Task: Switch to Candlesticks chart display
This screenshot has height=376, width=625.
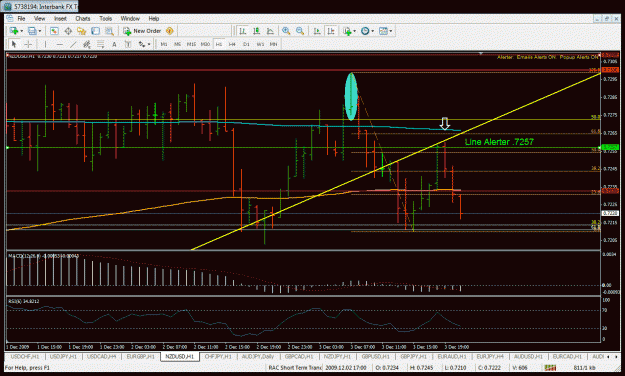Action: (x=256, y=31)
